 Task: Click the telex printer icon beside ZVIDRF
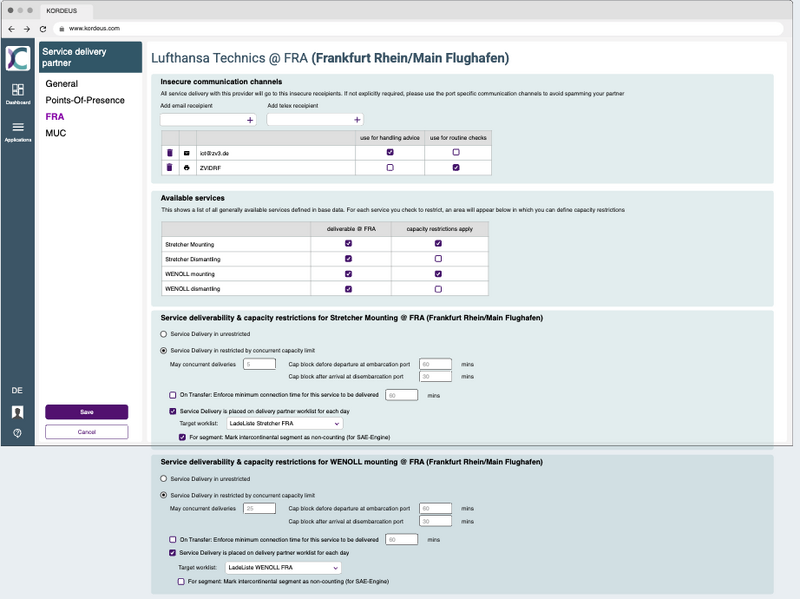(184, 168)
